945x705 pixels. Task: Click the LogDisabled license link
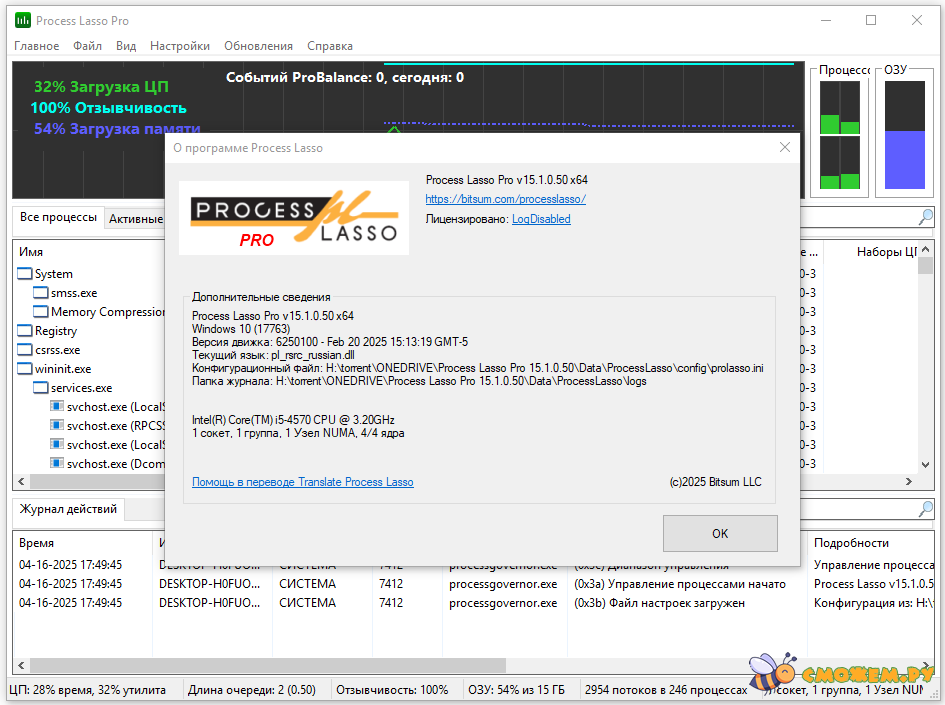(541, 219)
